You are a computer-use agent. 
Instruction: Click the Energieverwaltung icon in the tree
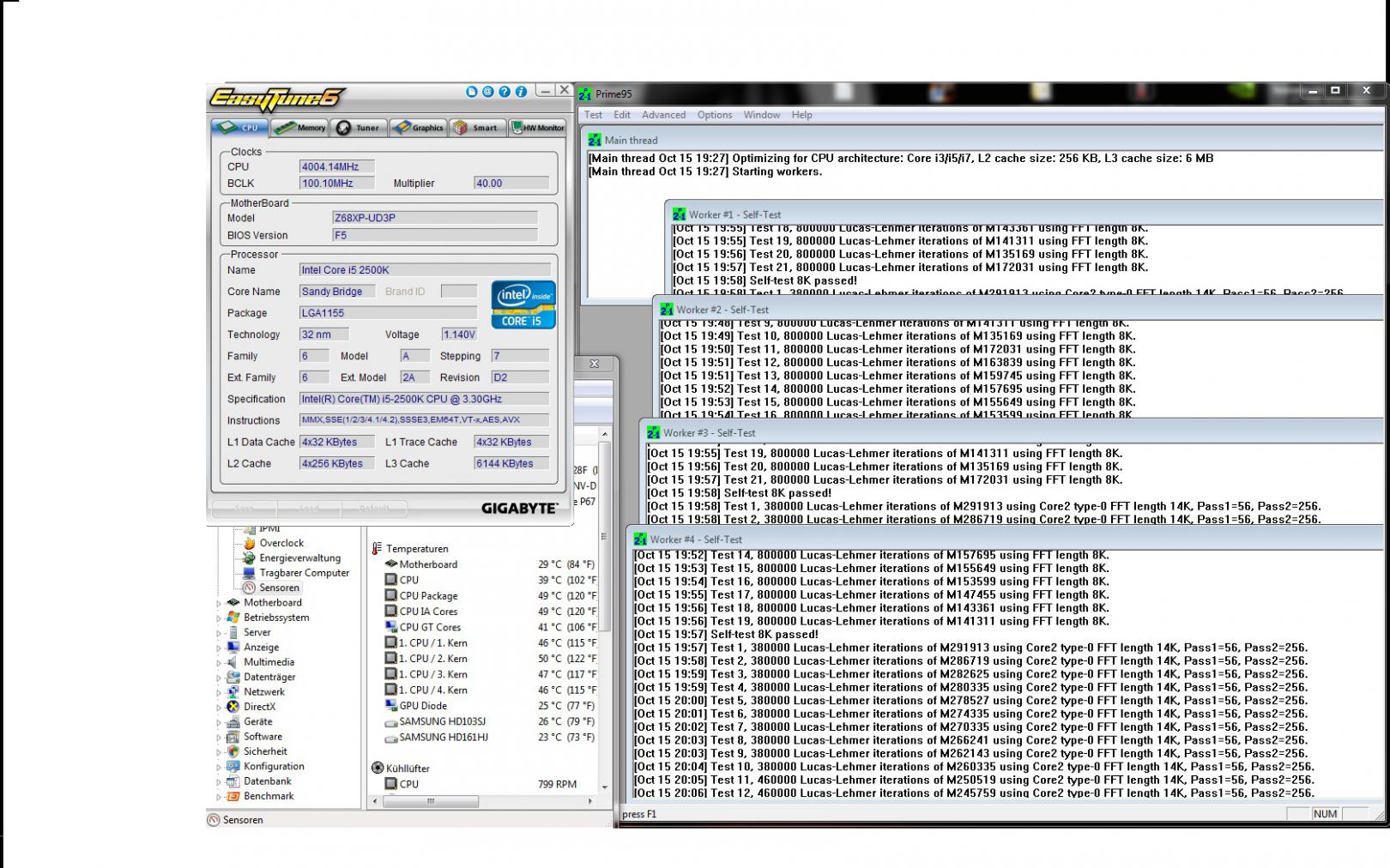(x=249, y=558)
